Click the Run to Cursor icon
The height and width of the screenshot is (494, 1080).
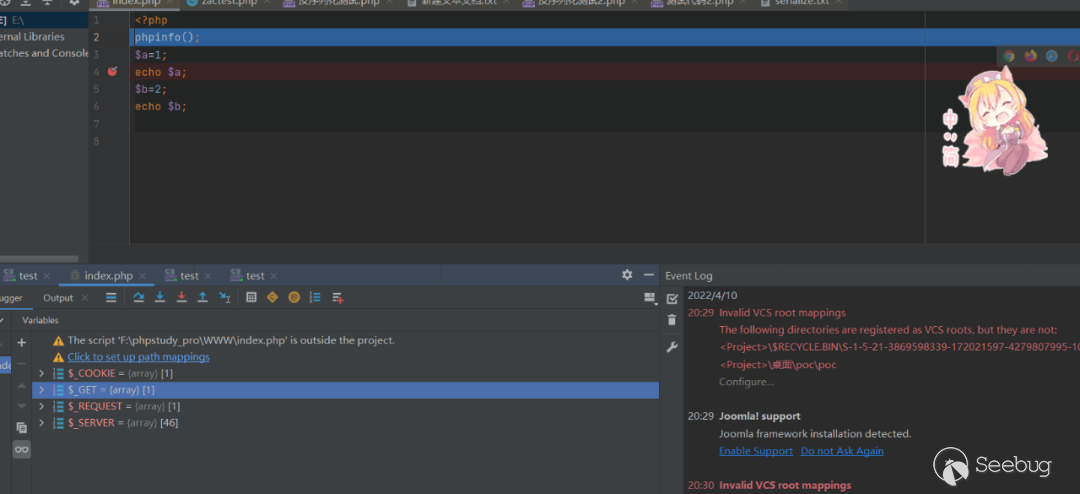[224, 298]
